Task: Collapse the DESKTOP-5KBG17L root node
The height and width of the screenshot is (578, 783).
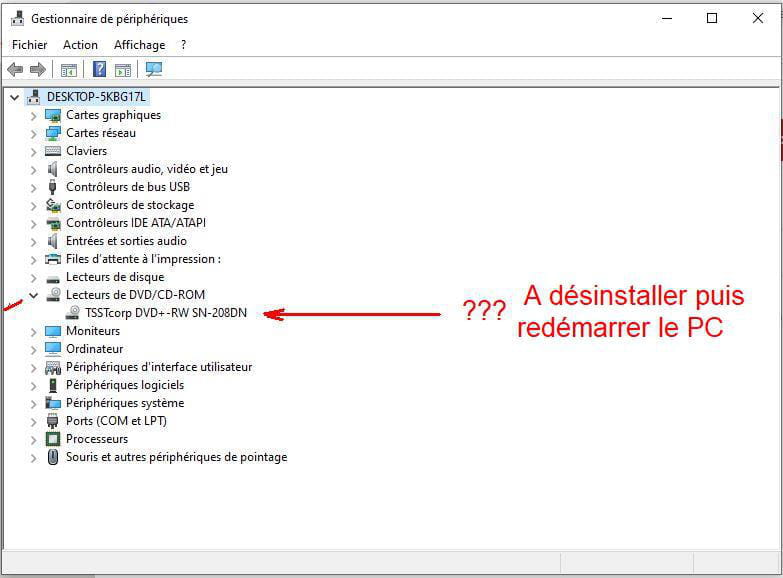Action: click(x=14, y=97)
